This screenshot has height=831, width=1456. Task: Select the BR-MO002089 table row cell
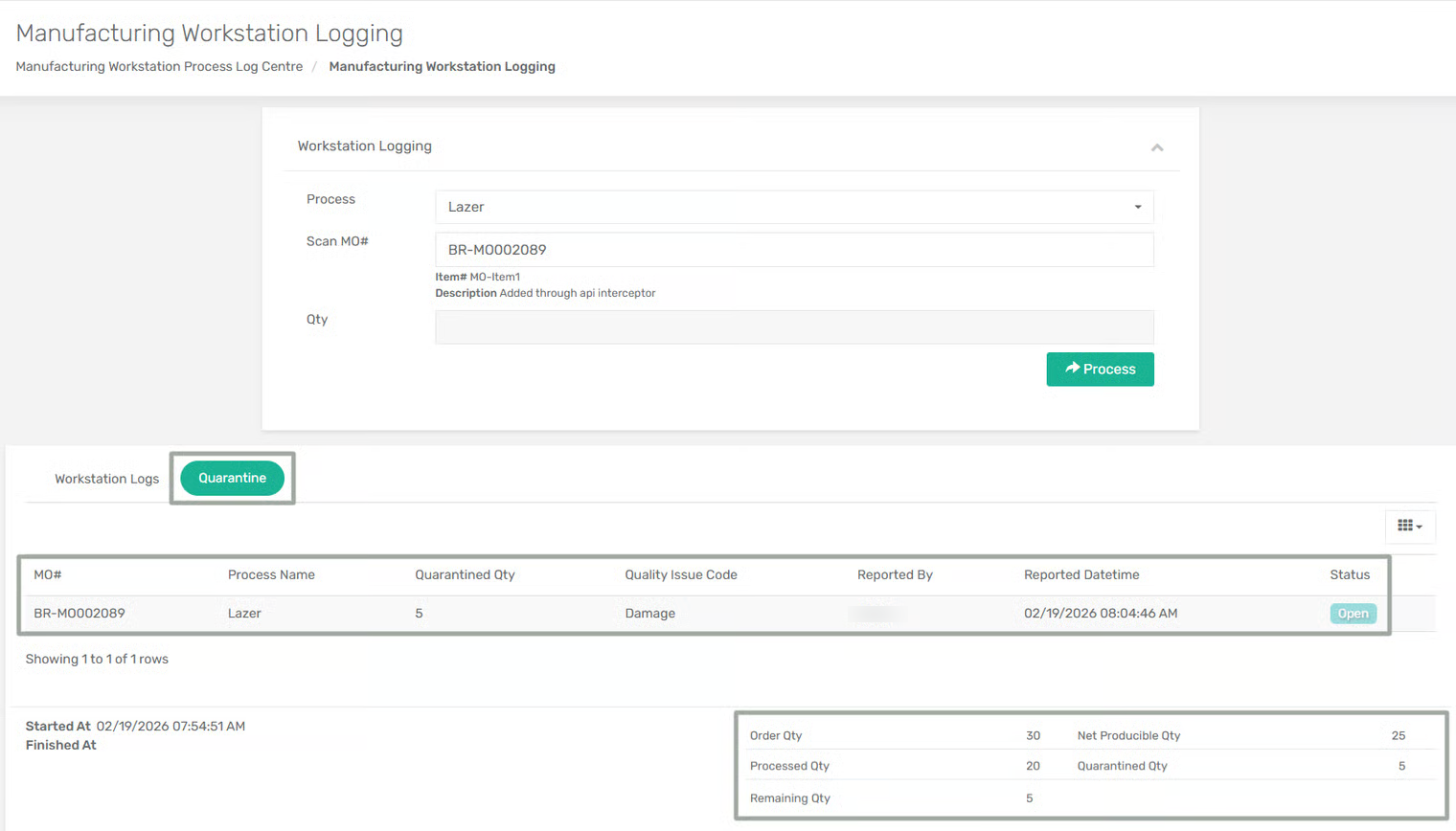point(80,614)
